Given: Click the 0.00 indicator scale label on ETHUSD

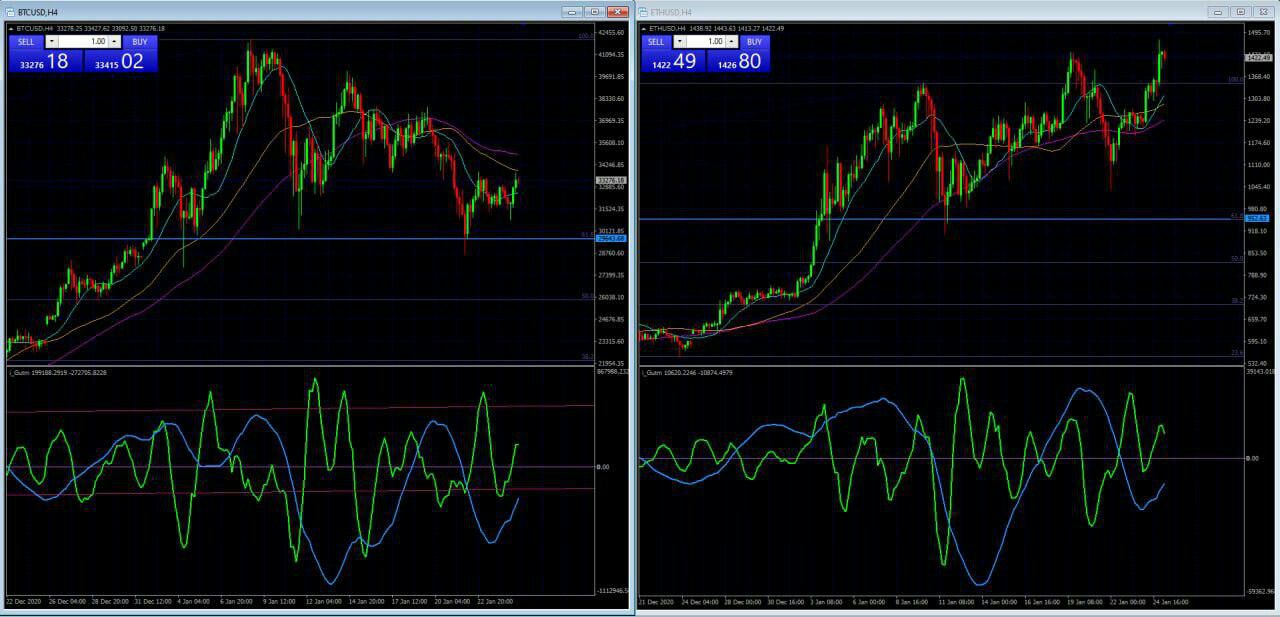Looking at the screenshot, I should tap(1253, 458).
